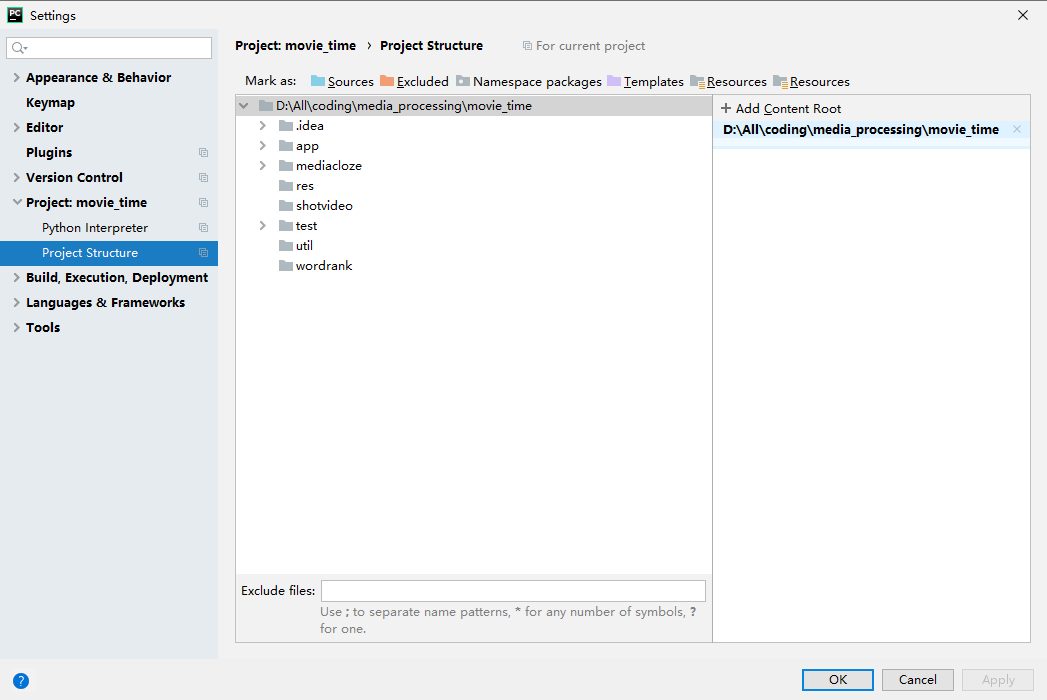Select Keymap in settings sidebar
Viewport: 1047px width, 700px height.
[x=50, y=103]
